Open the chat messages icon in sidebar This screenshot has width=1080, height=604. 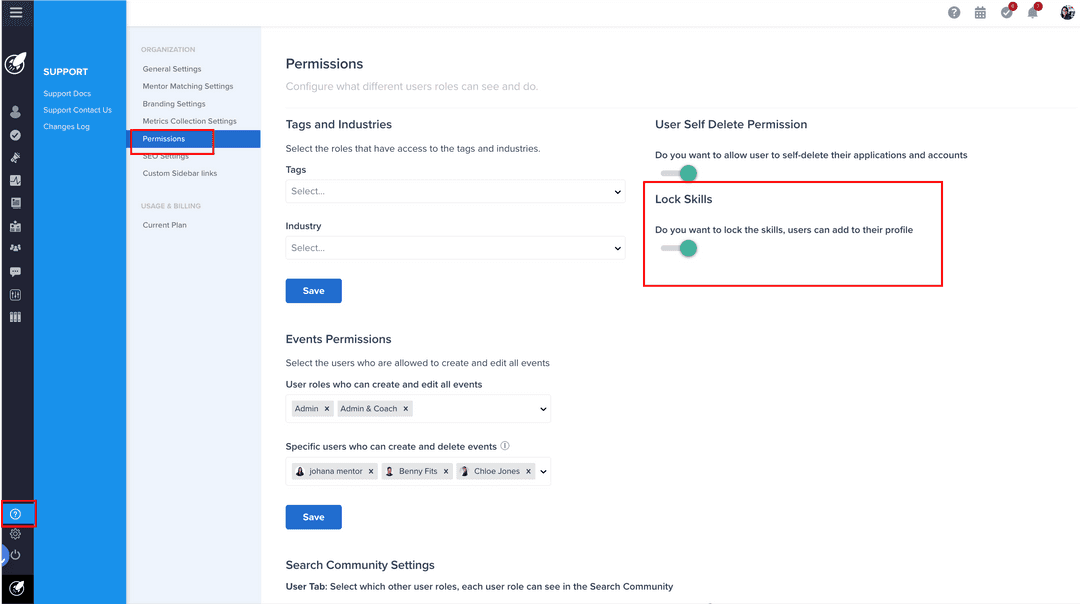16,272
